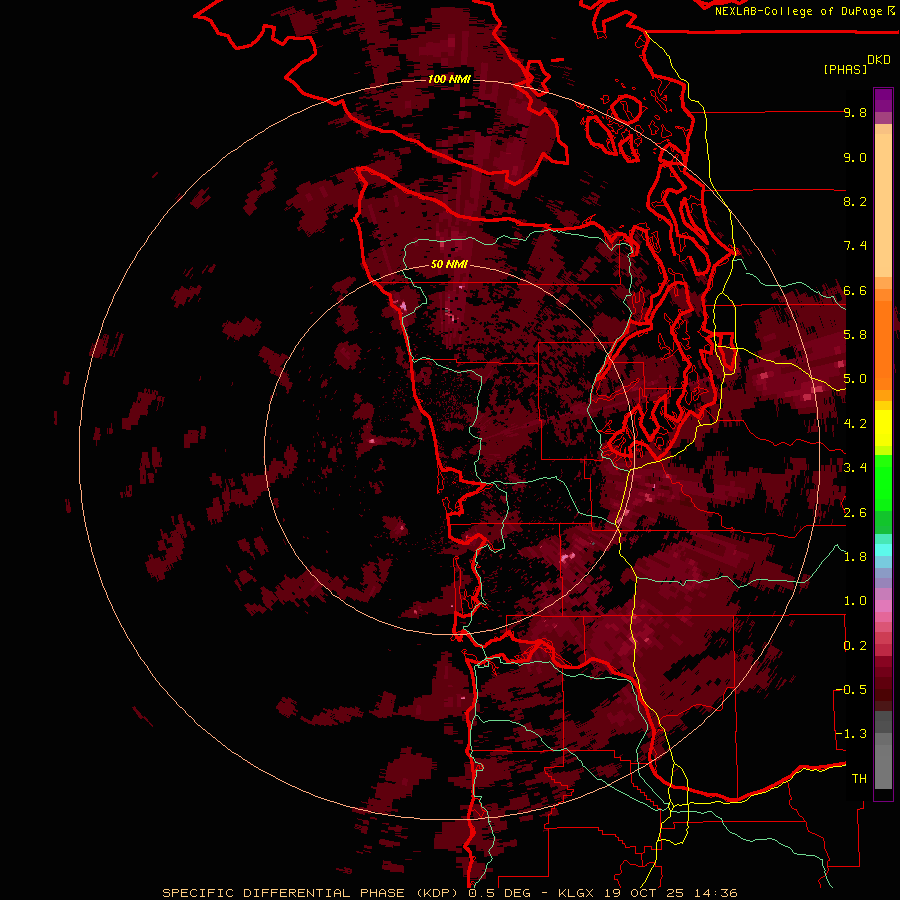Click the DKD [PHAS] legend title
The image size is (900, 900).
856,64
